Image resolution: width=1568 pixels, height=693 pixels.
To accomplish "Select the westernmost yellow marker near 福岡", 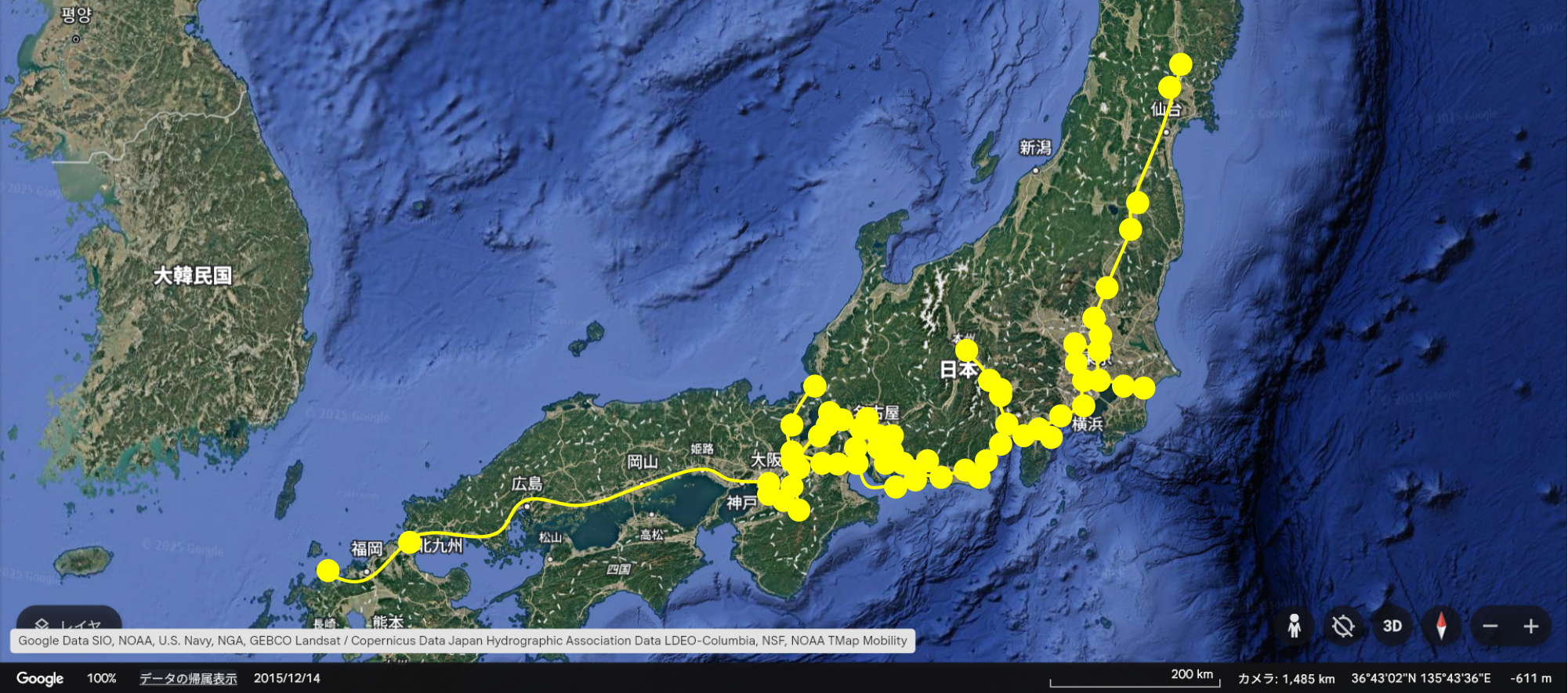I will coord(328,570).
